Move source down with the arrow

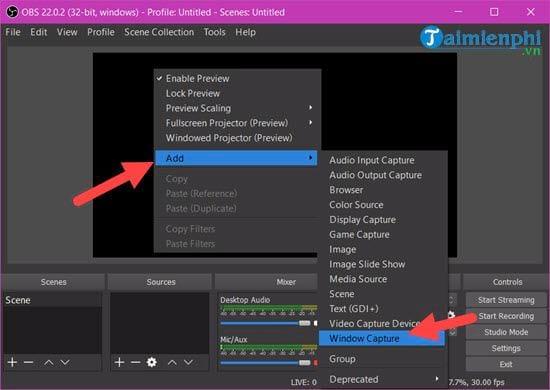188,362
